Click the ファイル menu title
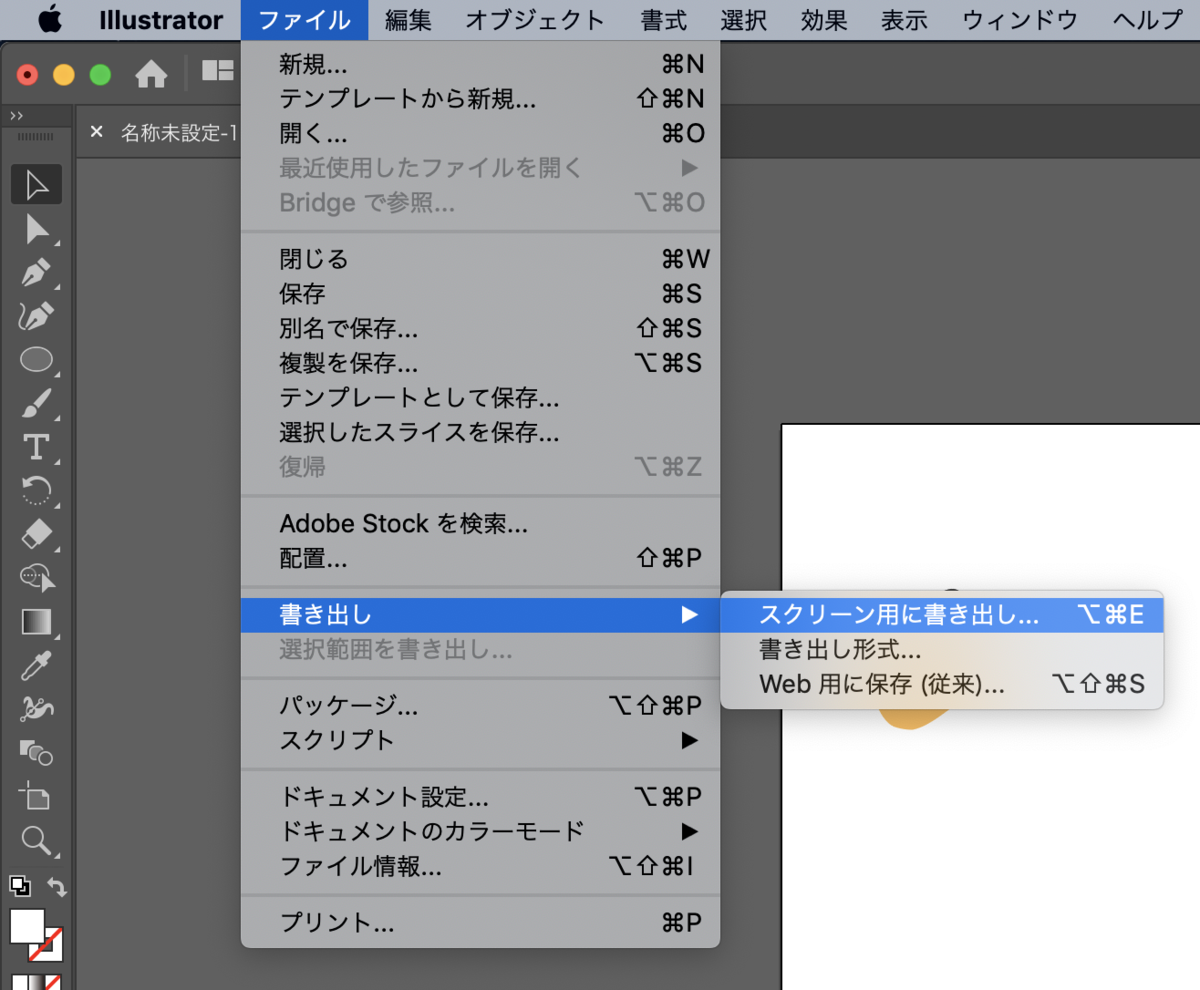This screenshot has width=1200, height=990. click(304, 20)
